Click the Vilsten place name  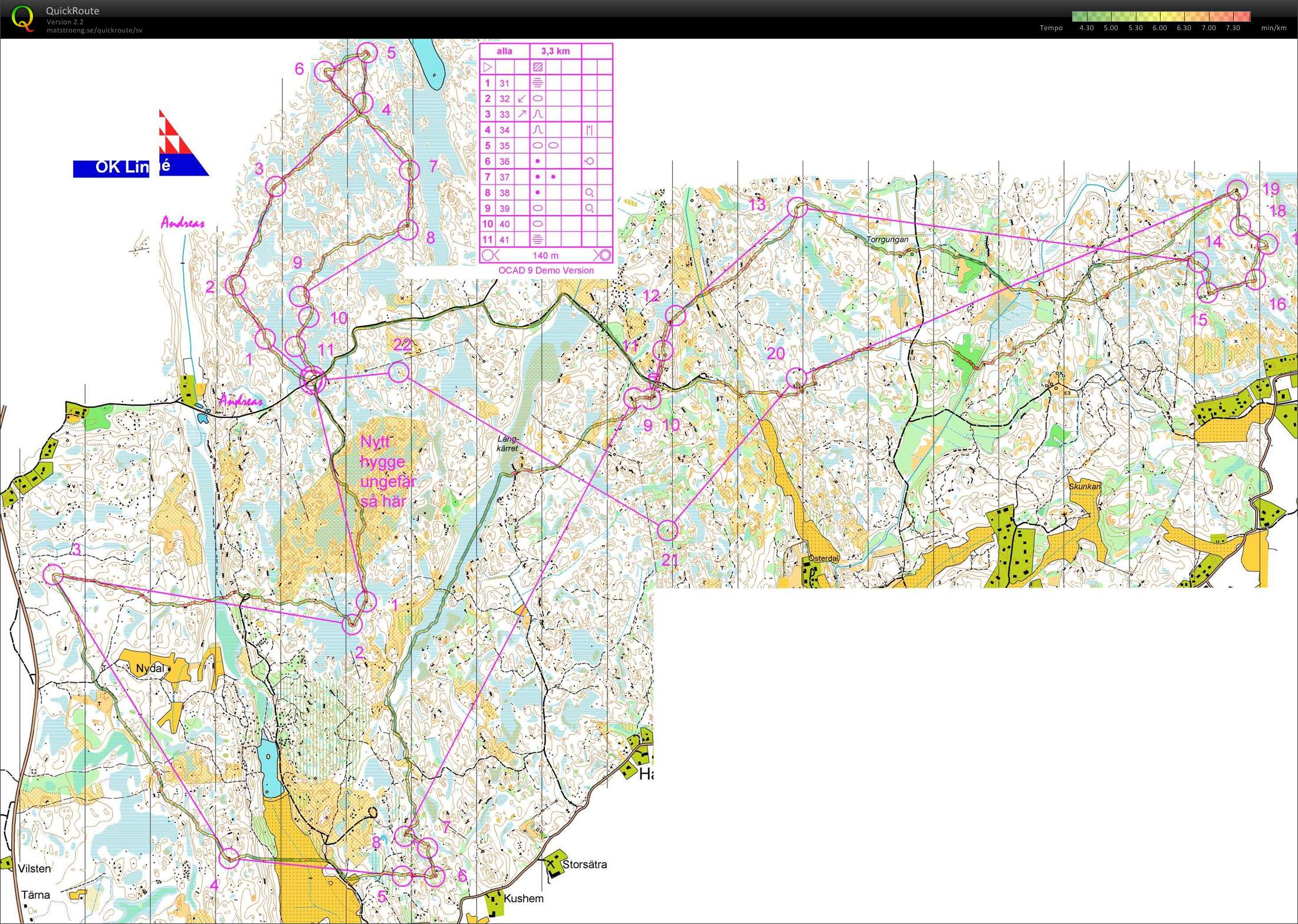[x=34, y=869]
